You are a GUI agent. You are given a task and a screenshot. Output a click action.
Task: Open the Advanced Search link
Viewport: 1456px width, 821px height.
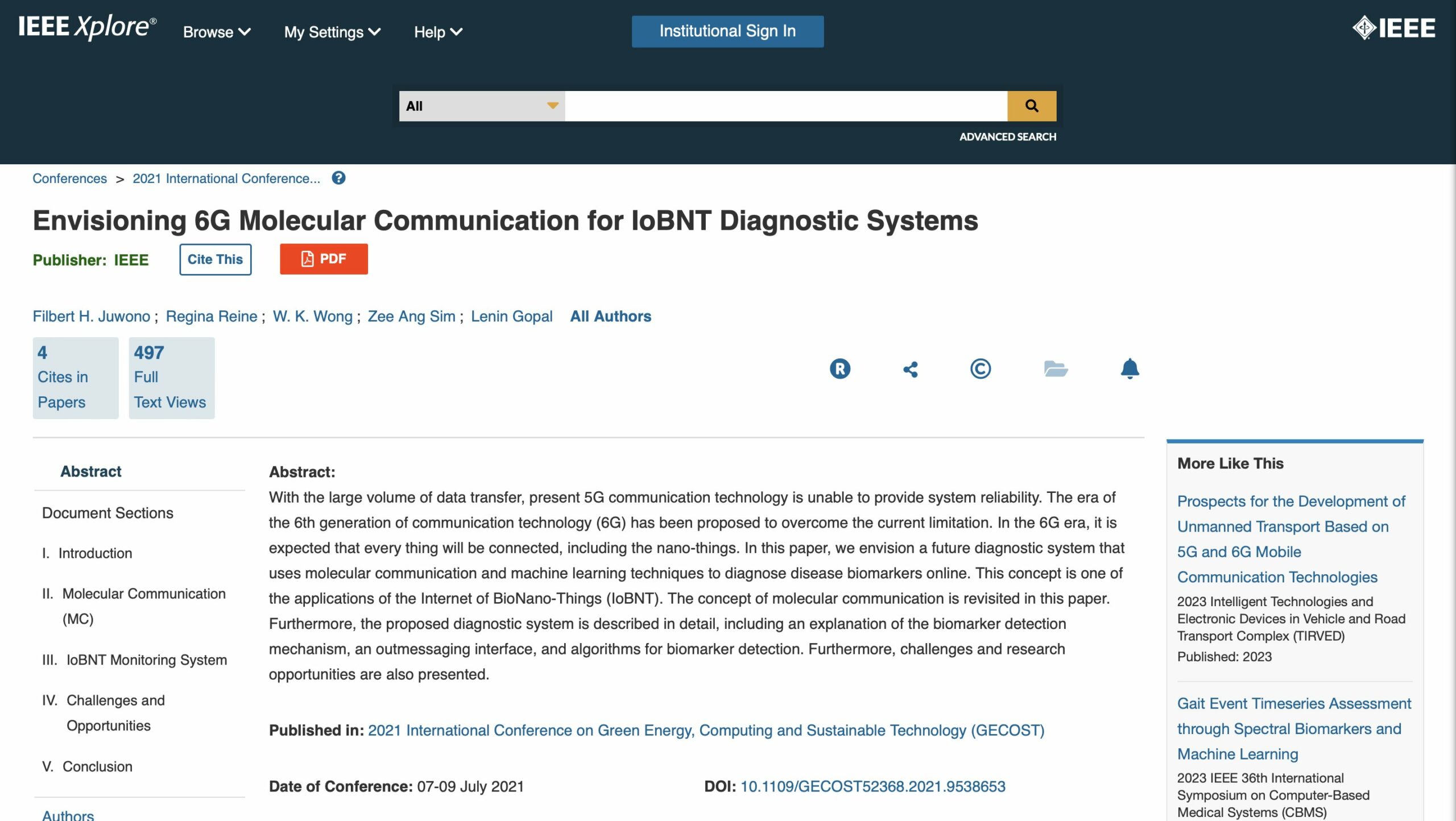point(1007,137)
